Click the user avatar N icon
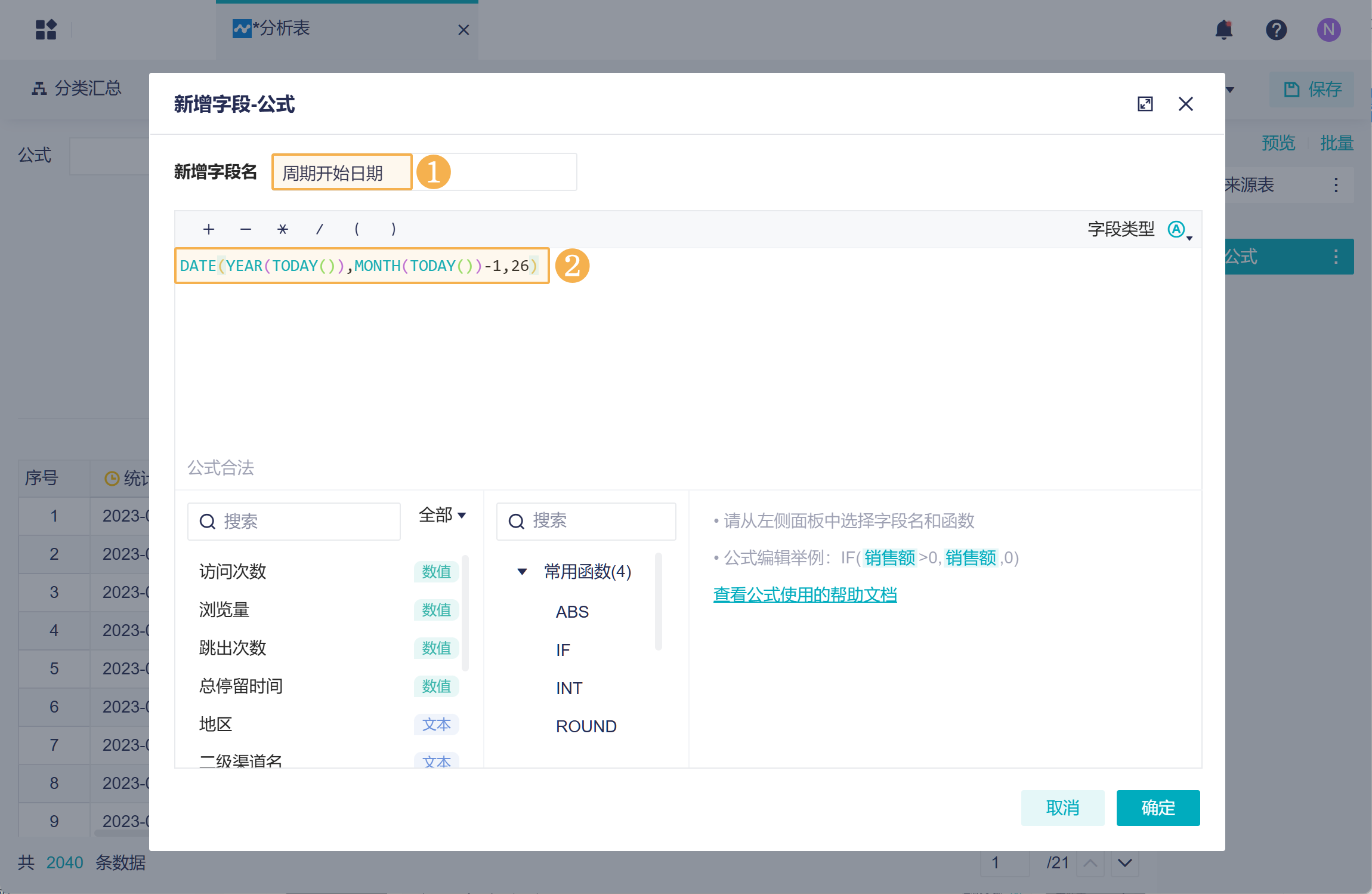The width and height of the screenshot is (1372, 894). point(1328,29)
